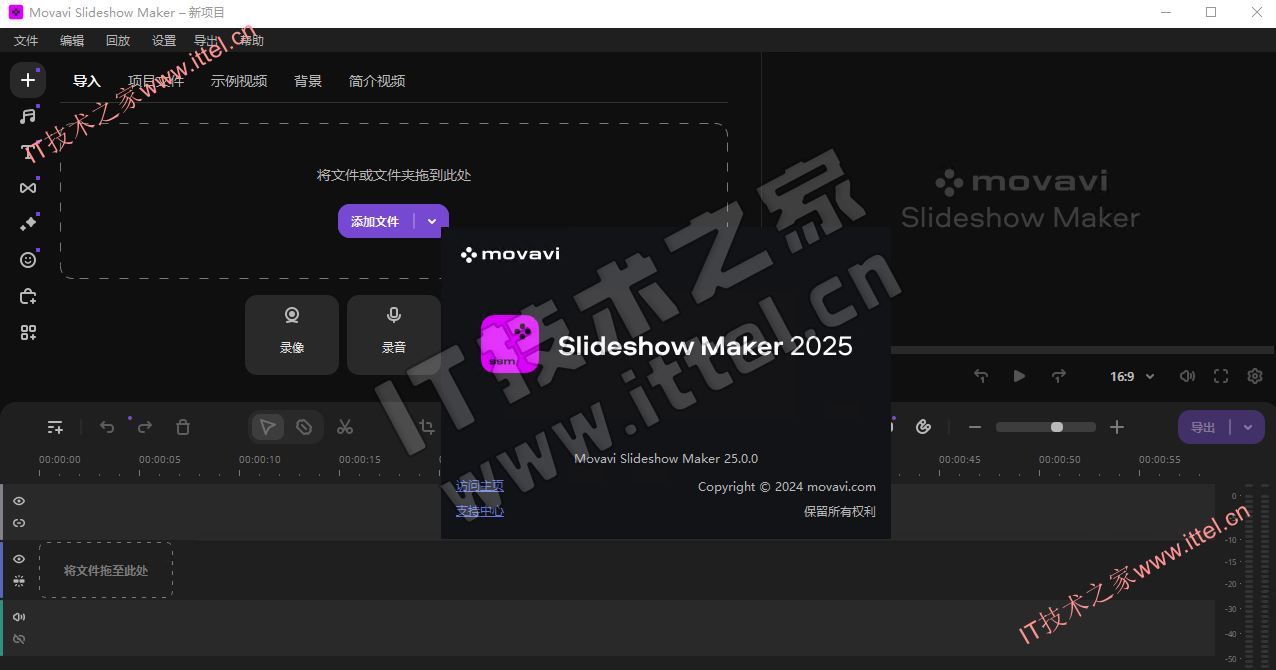Open the Import (+) section in sidebar
Image resolution: width=1276 pixels, height=670 pixels.
[28, 80]
